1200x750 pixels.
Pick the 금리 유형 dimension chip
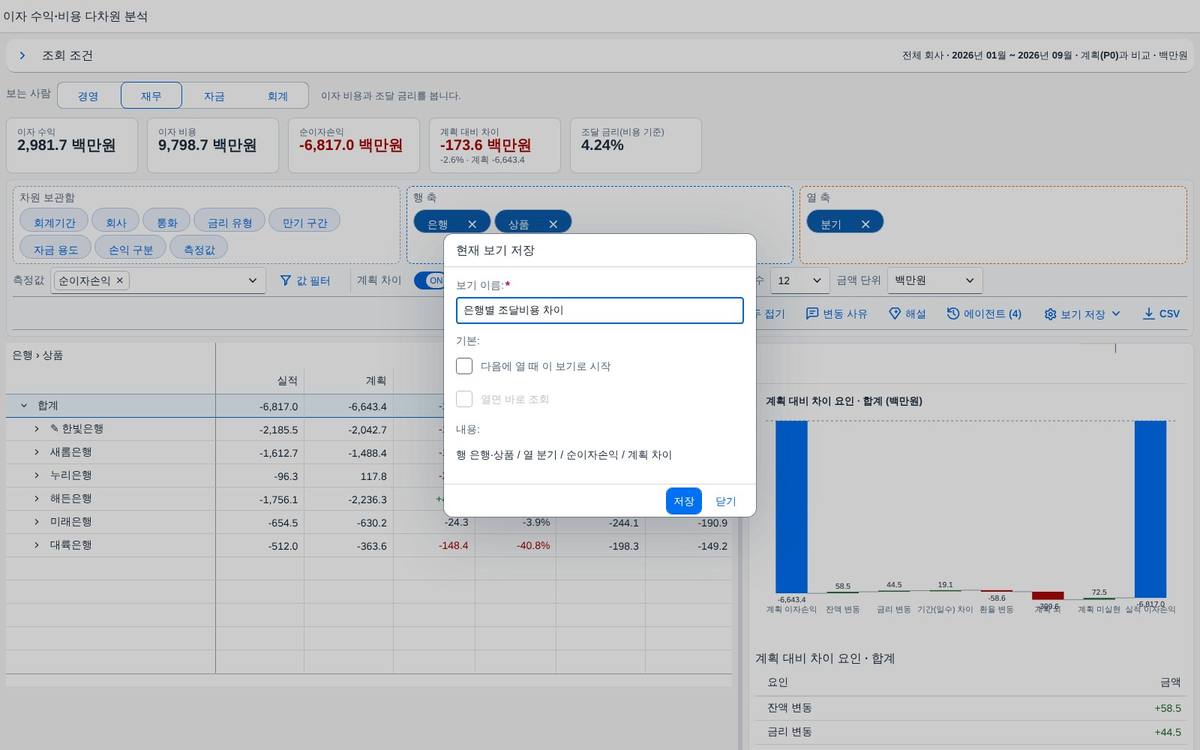tap(229, 223)
